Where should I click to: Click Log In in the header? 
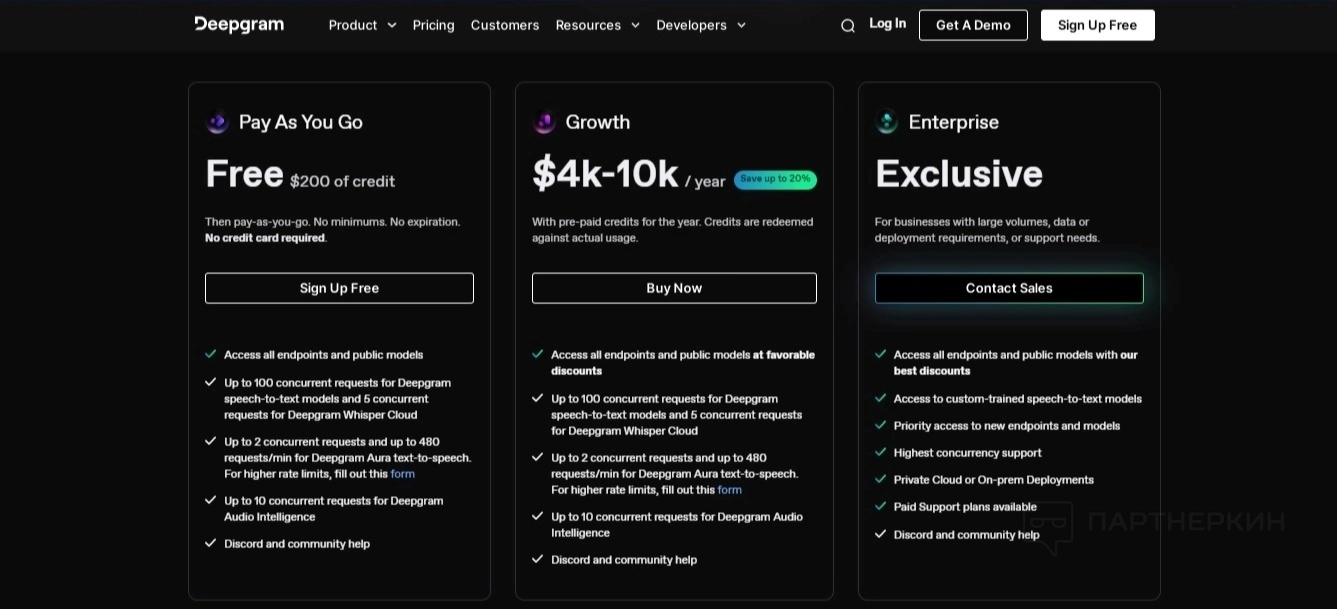pyautogui.click(x=887, y=24)
